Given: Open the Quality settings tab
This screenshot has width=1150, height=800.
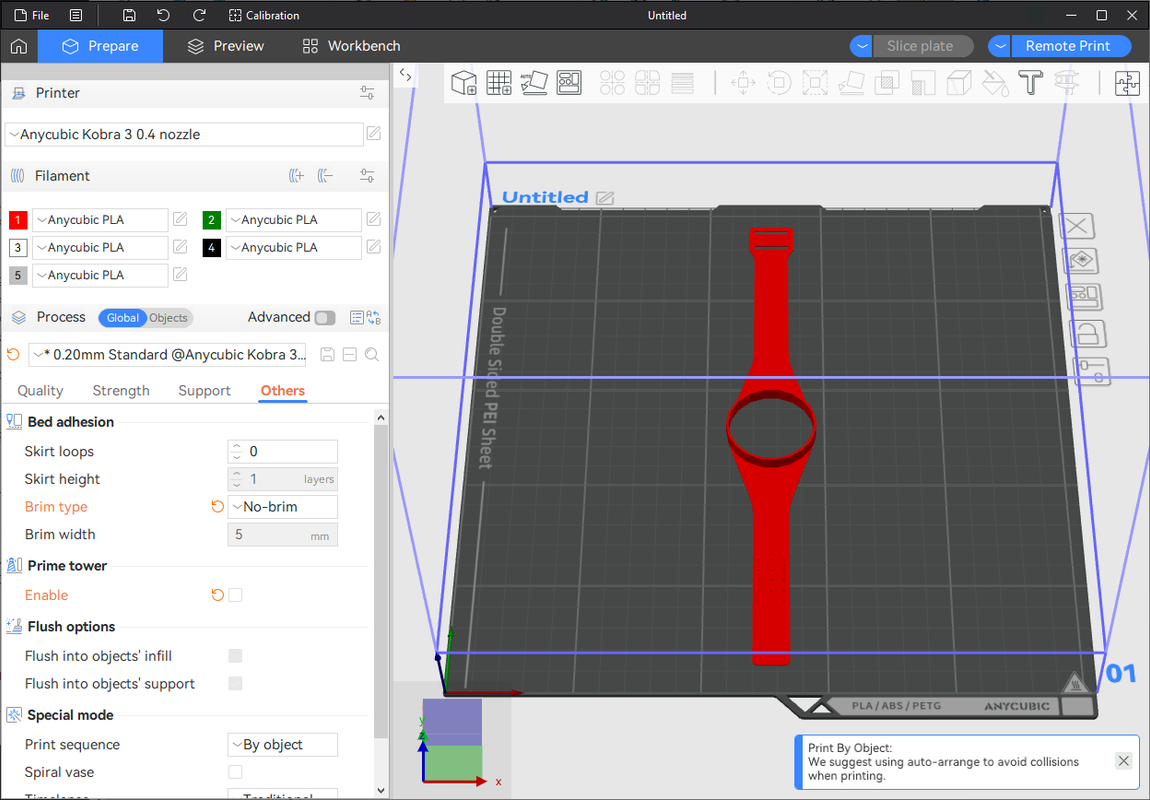Looking at the screenshot, I should click(40, 391).
